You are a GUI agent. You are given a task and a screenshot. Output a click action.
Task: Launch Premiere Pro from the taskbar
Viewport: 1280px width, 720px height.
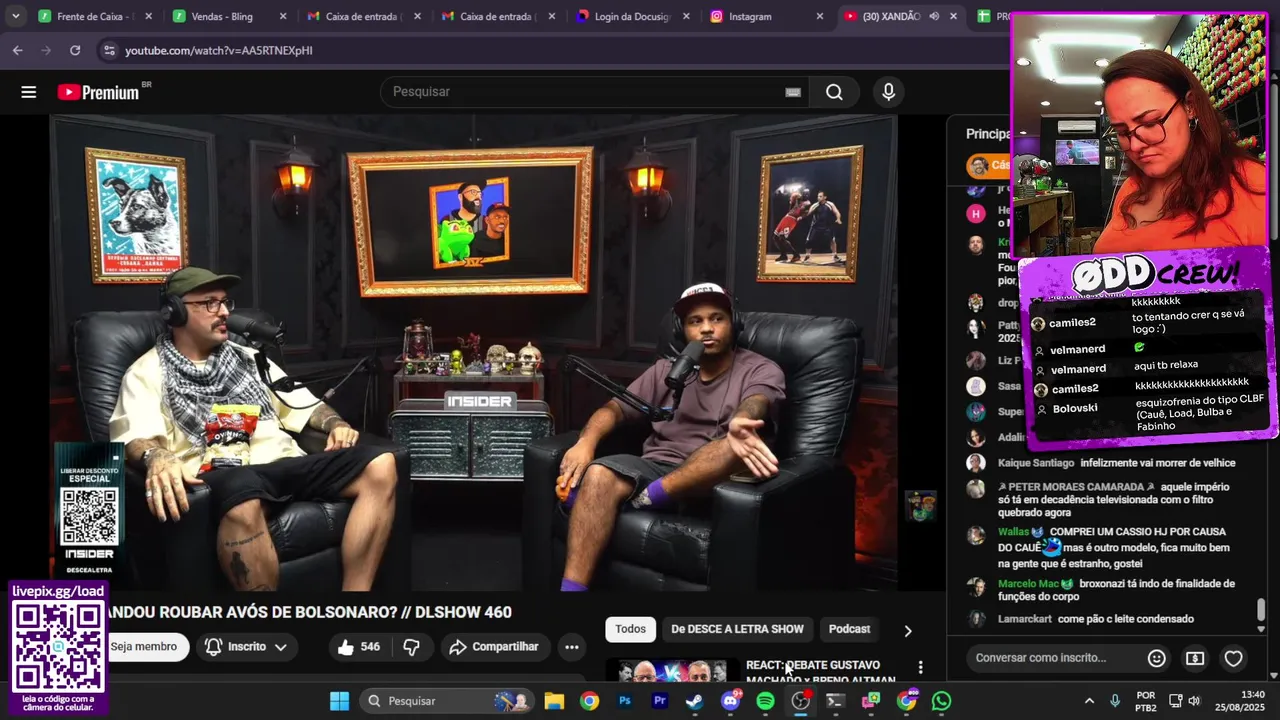(660, 701)
